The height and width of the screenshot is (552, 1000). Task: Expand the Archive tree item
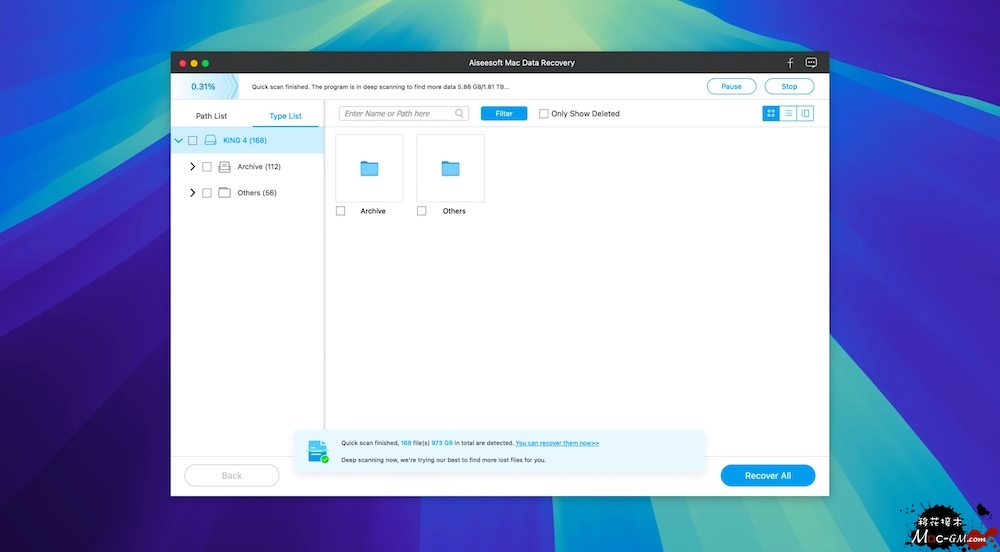pyautogui.click(x=192, y=167)
